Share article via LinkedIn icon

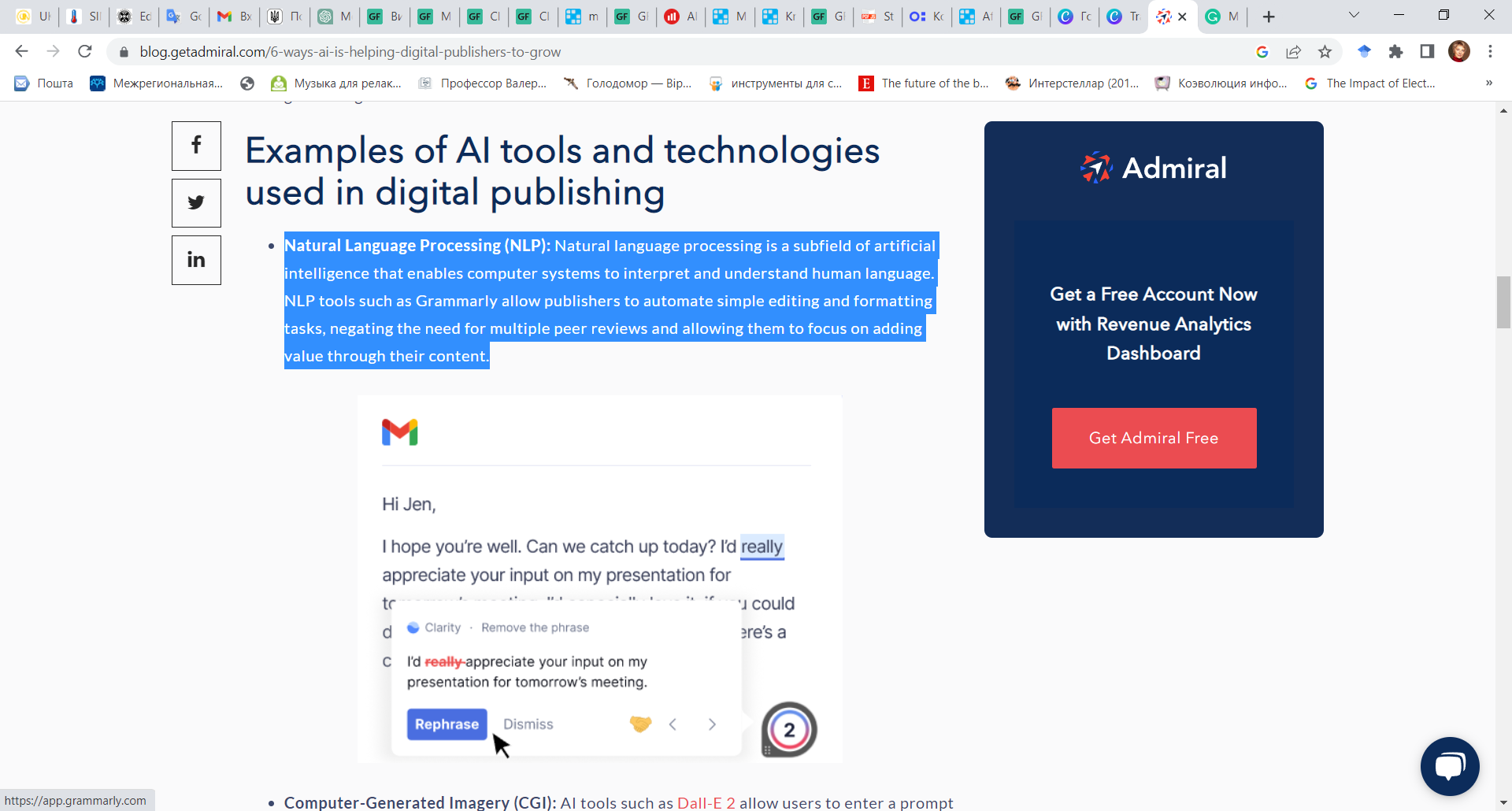pyautogui.click(x=196, y=260)
